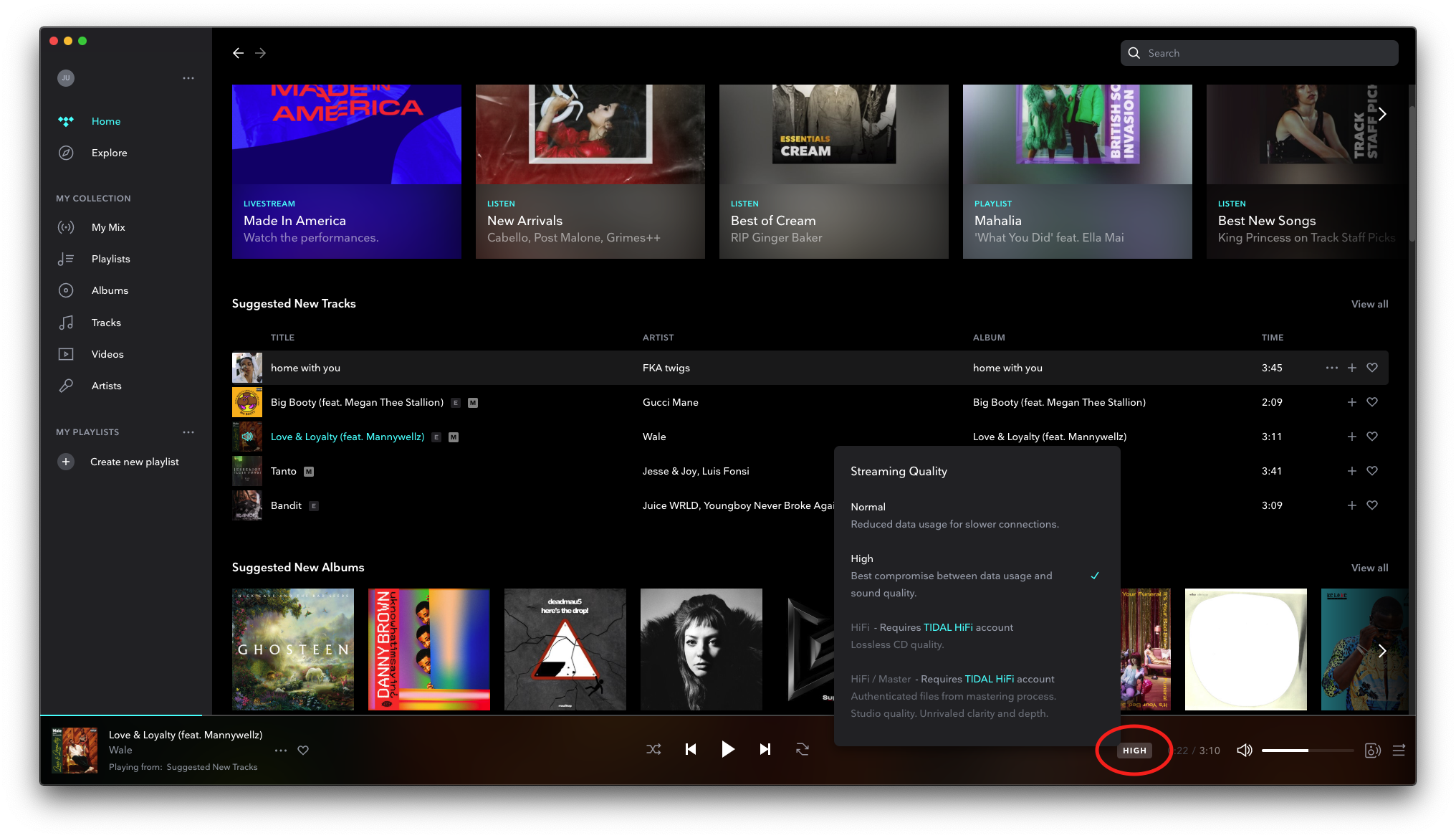Open New Arrivals card
Viewport: 1456px width, 838px height.
(x=590, y=171)
